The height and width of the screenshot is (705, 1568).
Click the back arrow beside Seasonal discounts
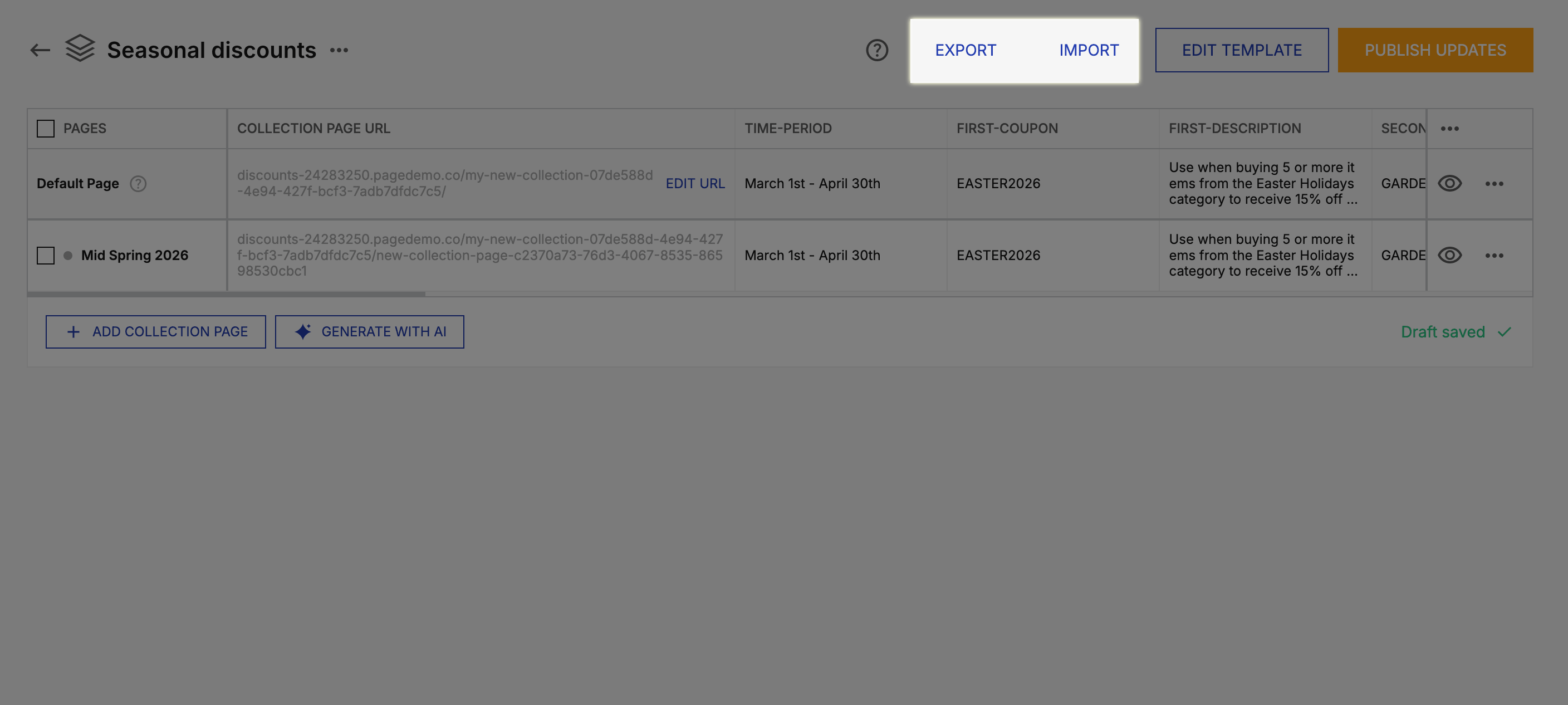click(39, 50)
